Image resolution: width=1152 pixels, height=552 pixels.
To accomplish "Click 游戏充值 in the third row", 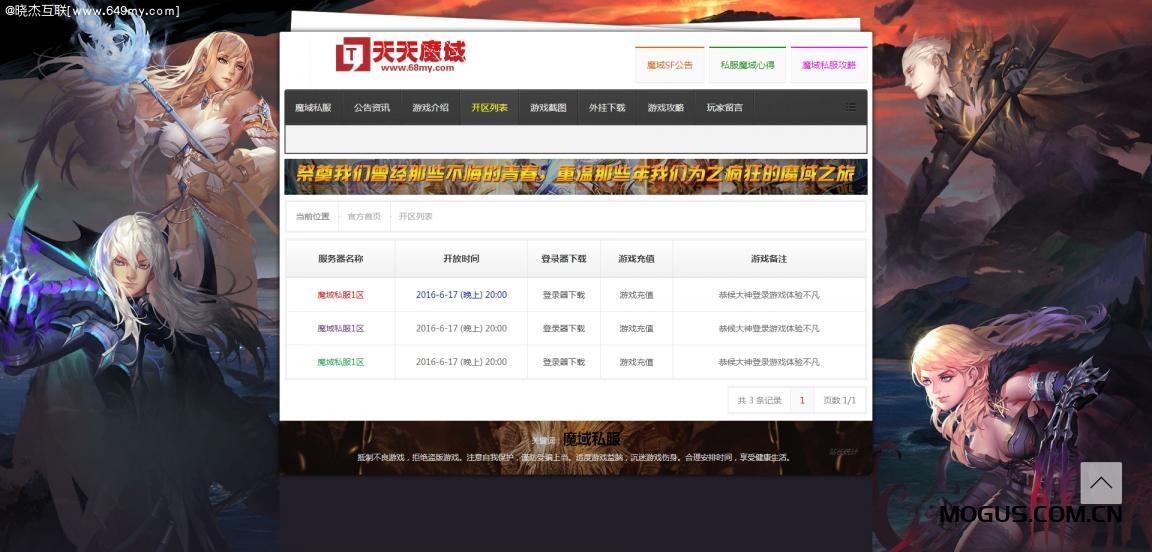I will [636, 362].
